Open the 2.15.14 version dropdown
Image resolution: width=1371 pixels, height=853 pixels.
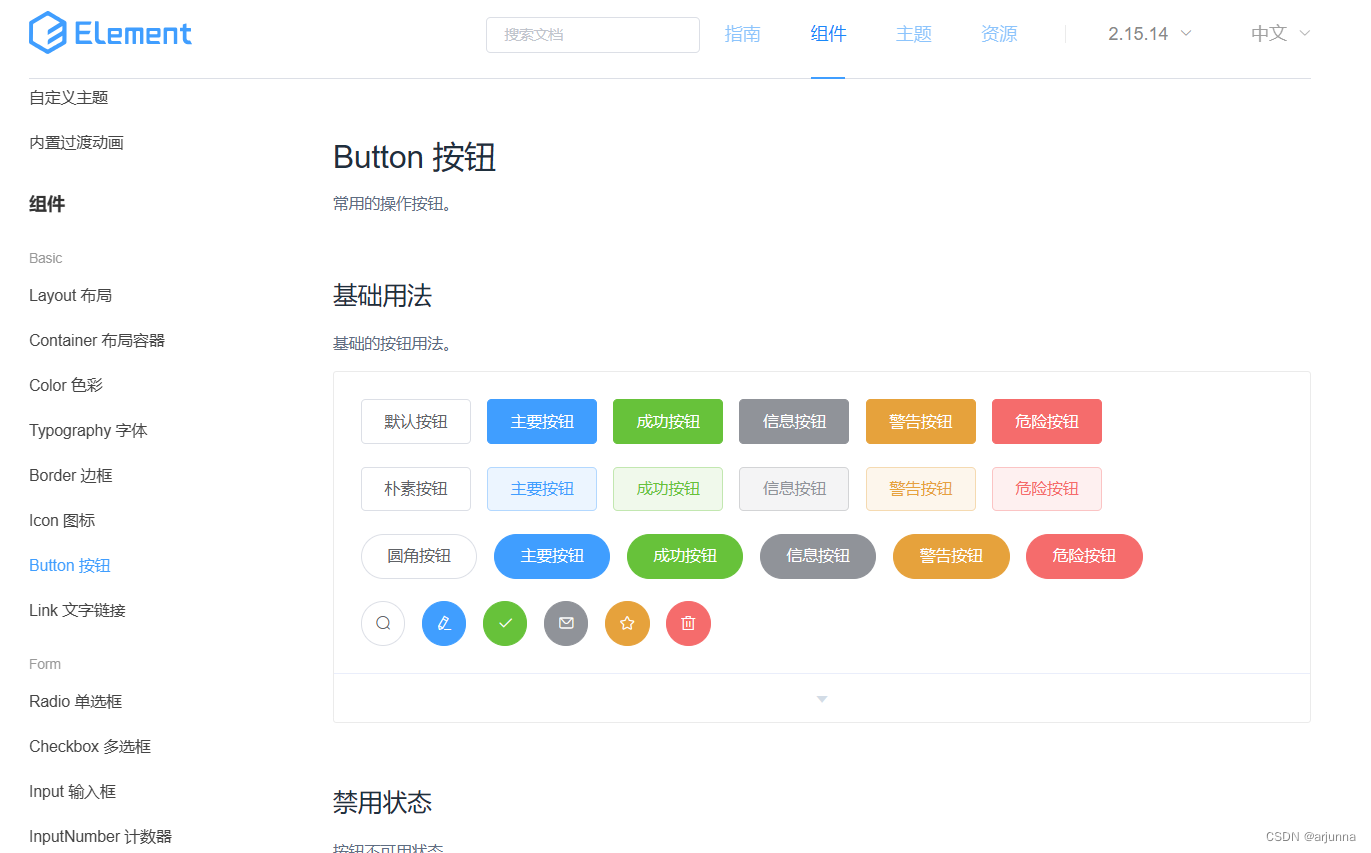(1150, 33)
